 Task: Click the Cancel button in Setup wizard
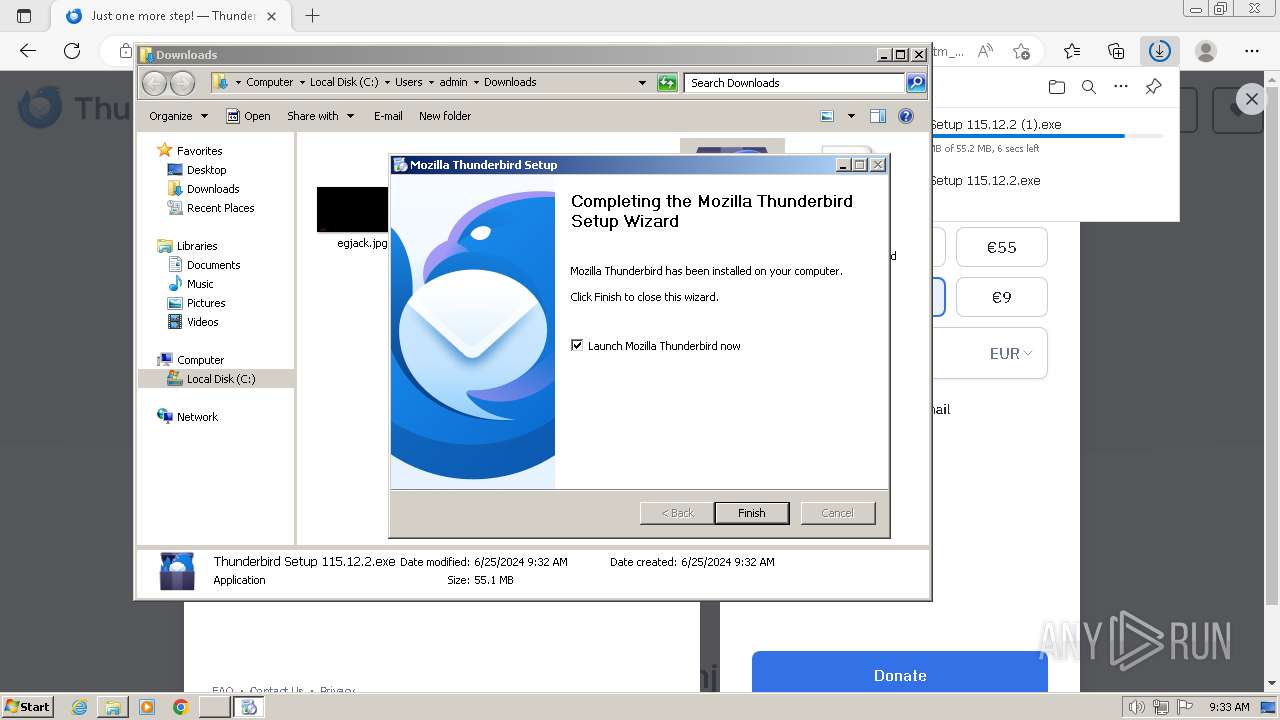[x=837, y=513]
